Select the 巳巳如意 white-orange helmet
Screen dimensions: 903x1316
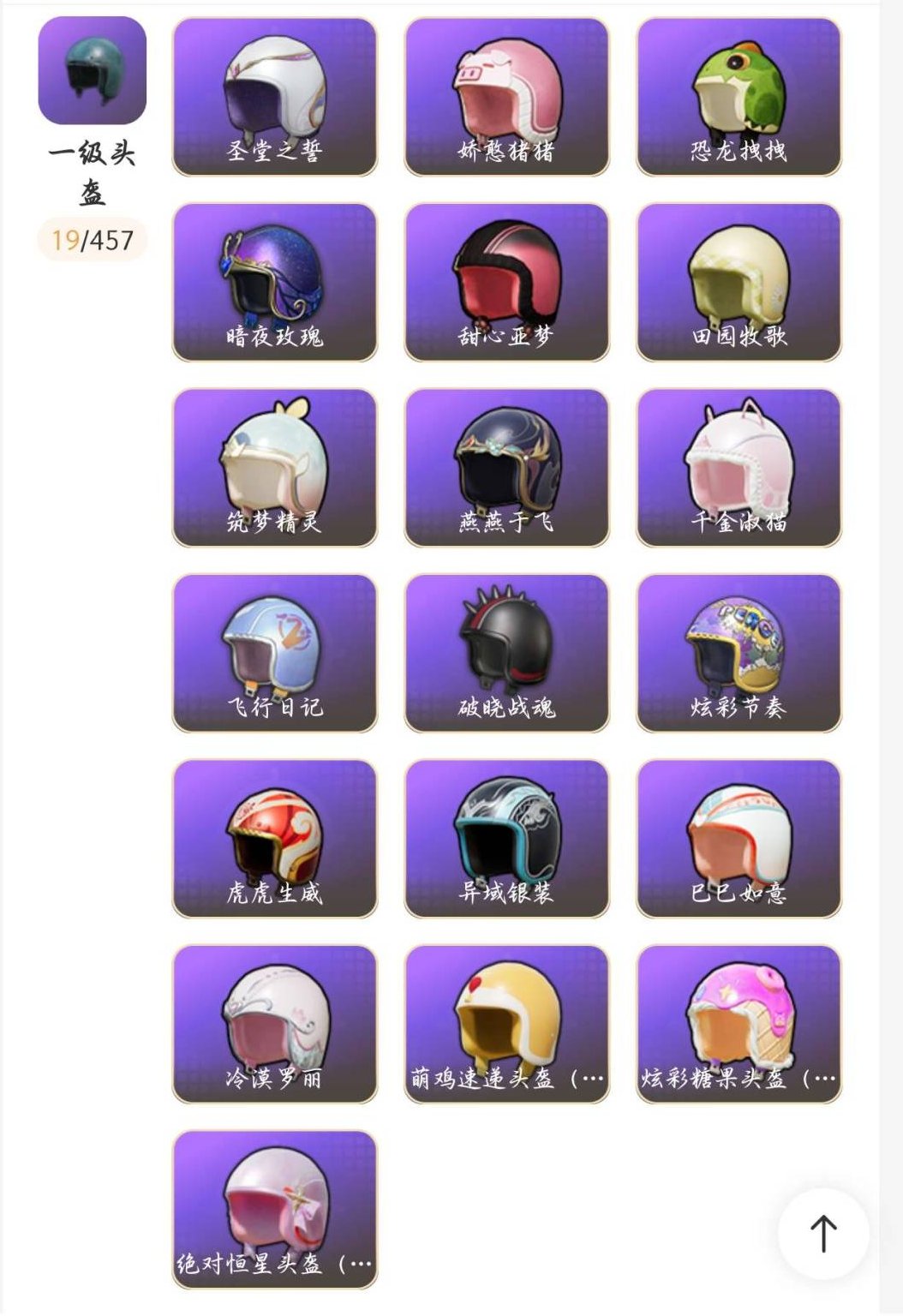(x=739, y=839)
